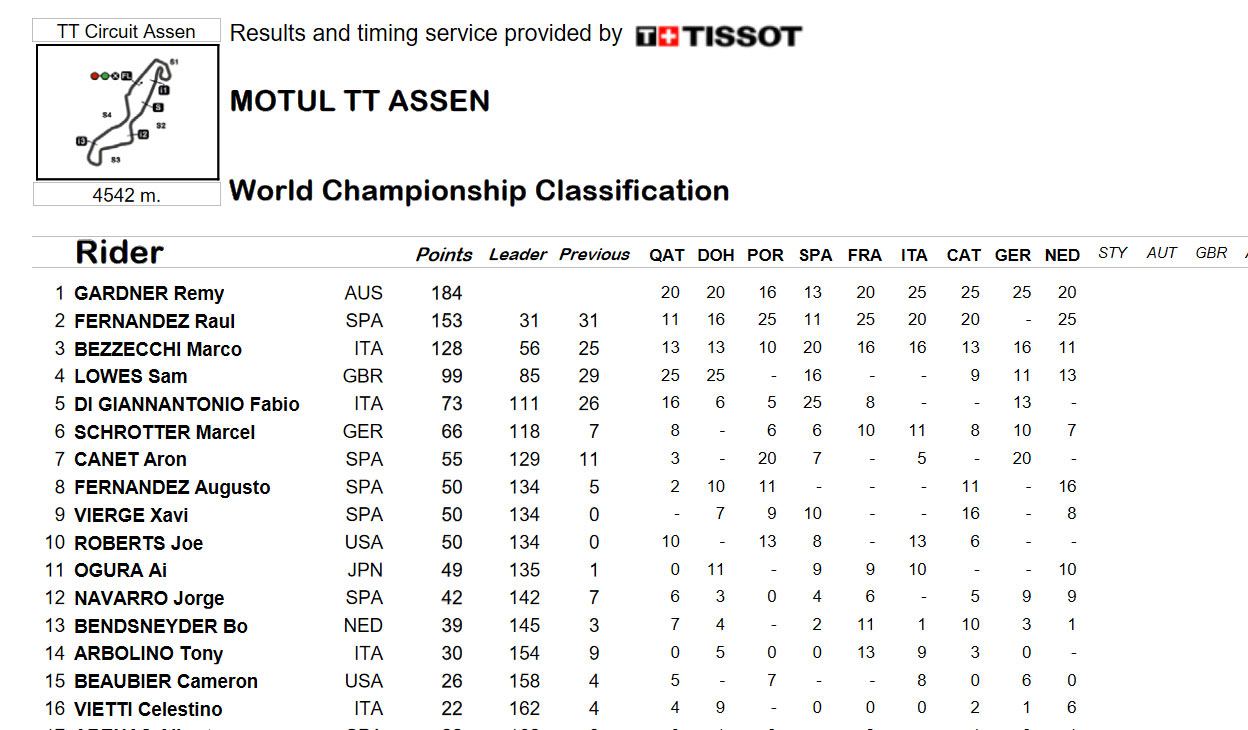This screenshot has width=1248, height=730.
Task: Select the STY upcoming race header
Action: (x=1113, y=253)
